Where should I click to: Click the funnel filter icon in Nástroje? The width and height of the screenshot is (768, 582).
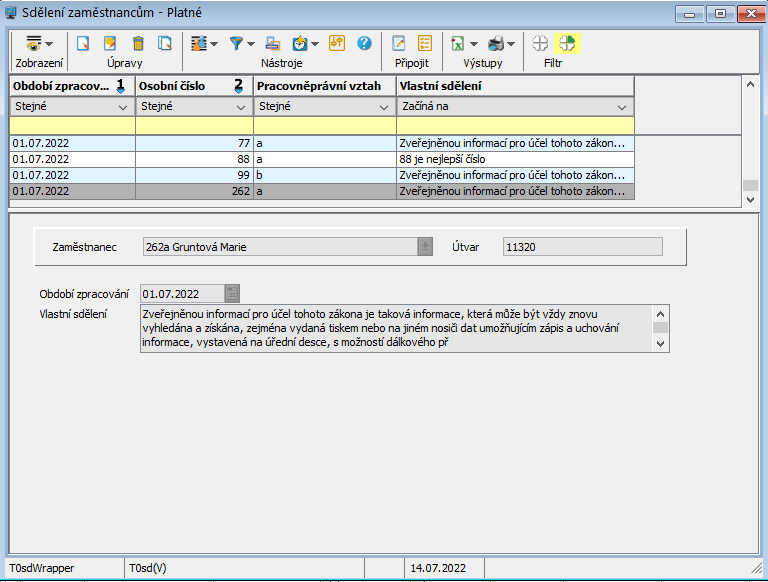237,43
